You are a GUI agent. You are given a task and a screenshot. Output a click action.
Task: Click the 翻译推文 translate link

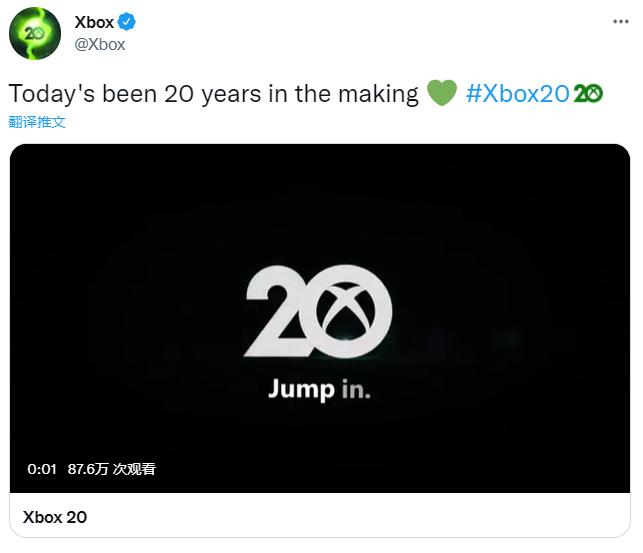(x=38, y=122)
